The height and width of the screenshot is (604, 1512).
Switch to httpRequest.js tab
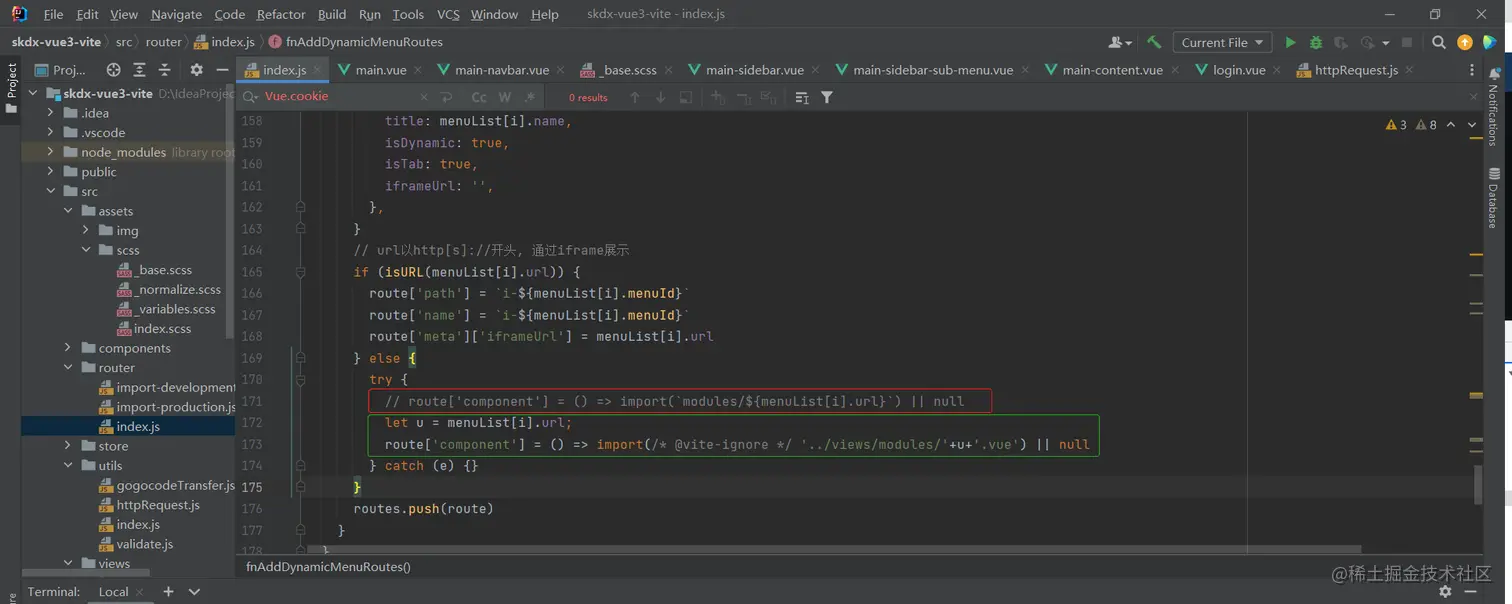[1355, 70]
